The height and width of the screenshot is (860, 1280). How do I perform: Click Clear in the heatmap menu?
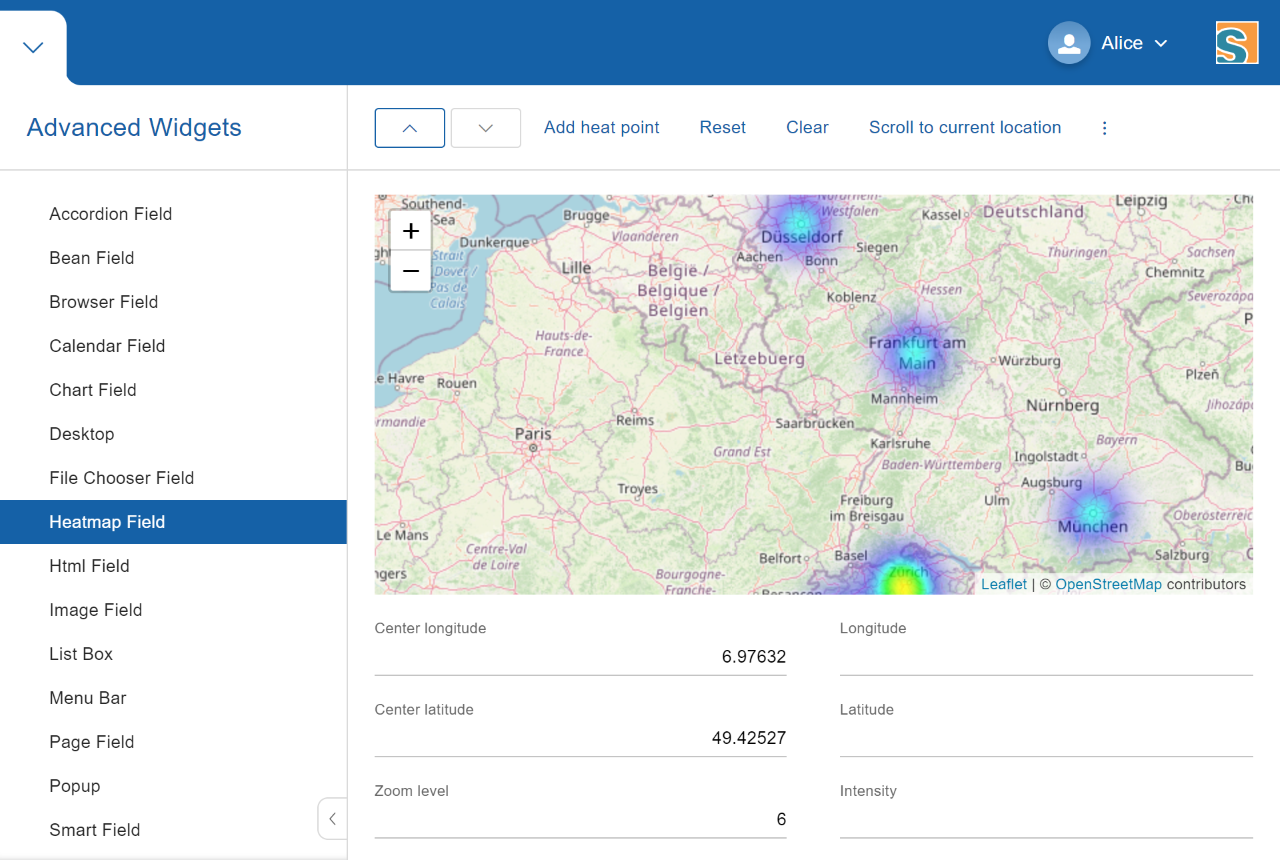point(807,128)
